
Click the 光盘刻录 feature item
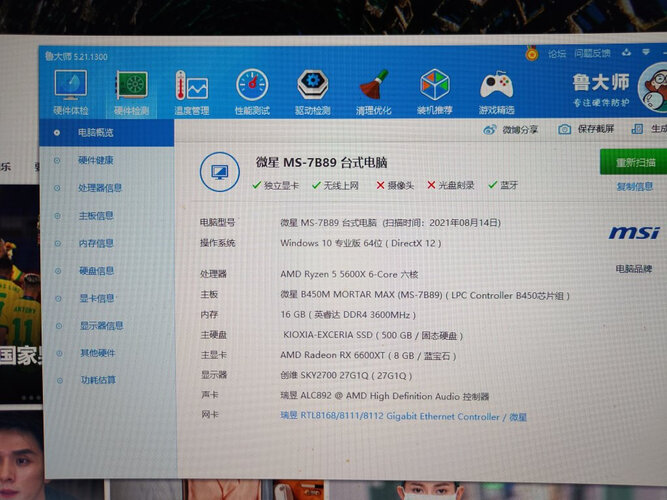click(x=451, y=185)
